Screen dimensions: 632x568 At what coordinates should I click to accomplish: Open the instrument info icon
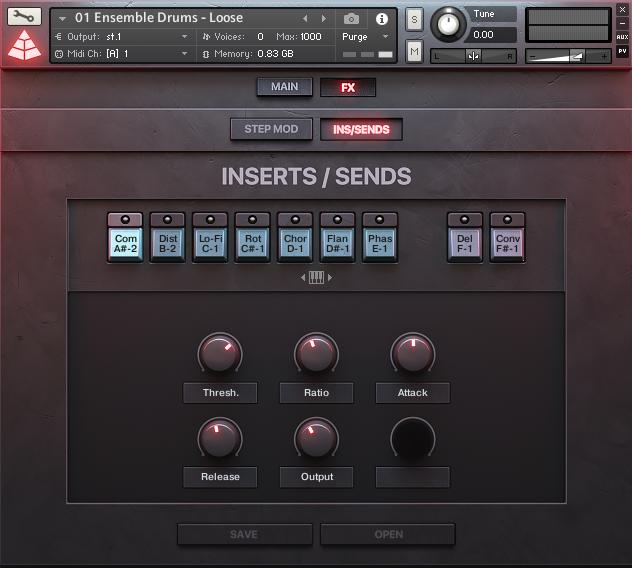click(382, 19)
